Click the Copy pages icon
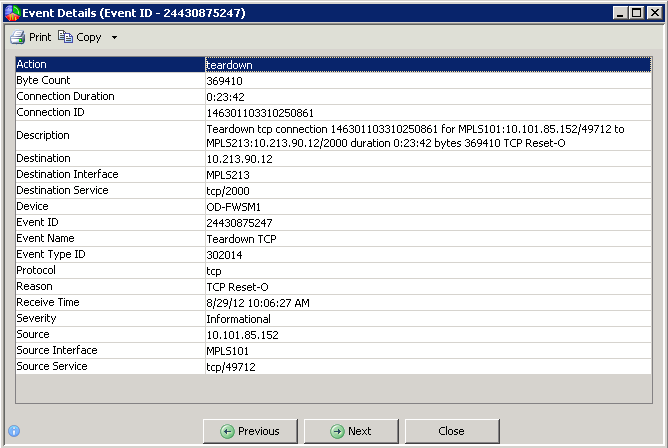668x448 pixels. pyautogui.click(x=65, y=37)
